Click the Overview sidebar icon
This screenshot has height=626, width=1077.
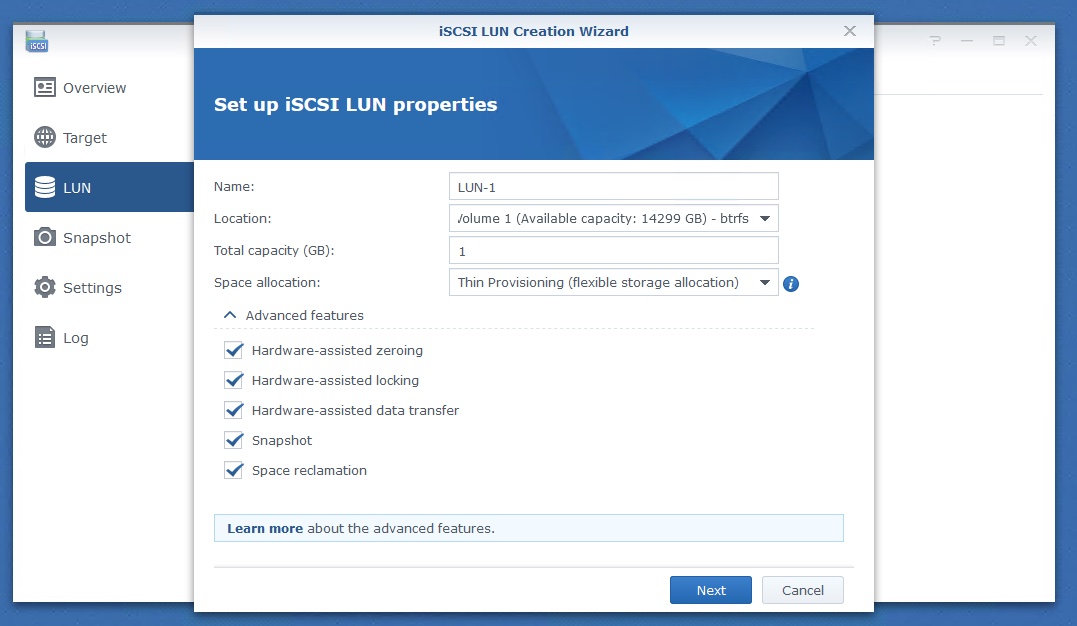click(x=45, y=88)
